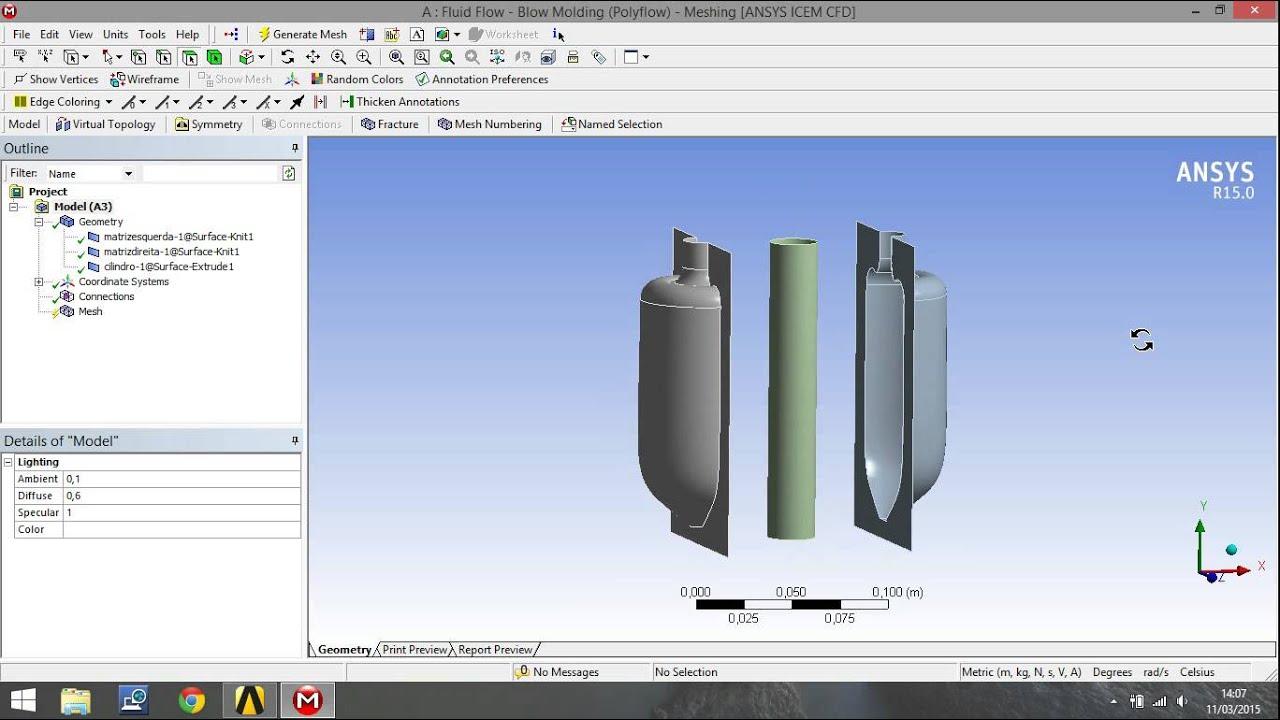Pin the Outline panel

[295, 148]
